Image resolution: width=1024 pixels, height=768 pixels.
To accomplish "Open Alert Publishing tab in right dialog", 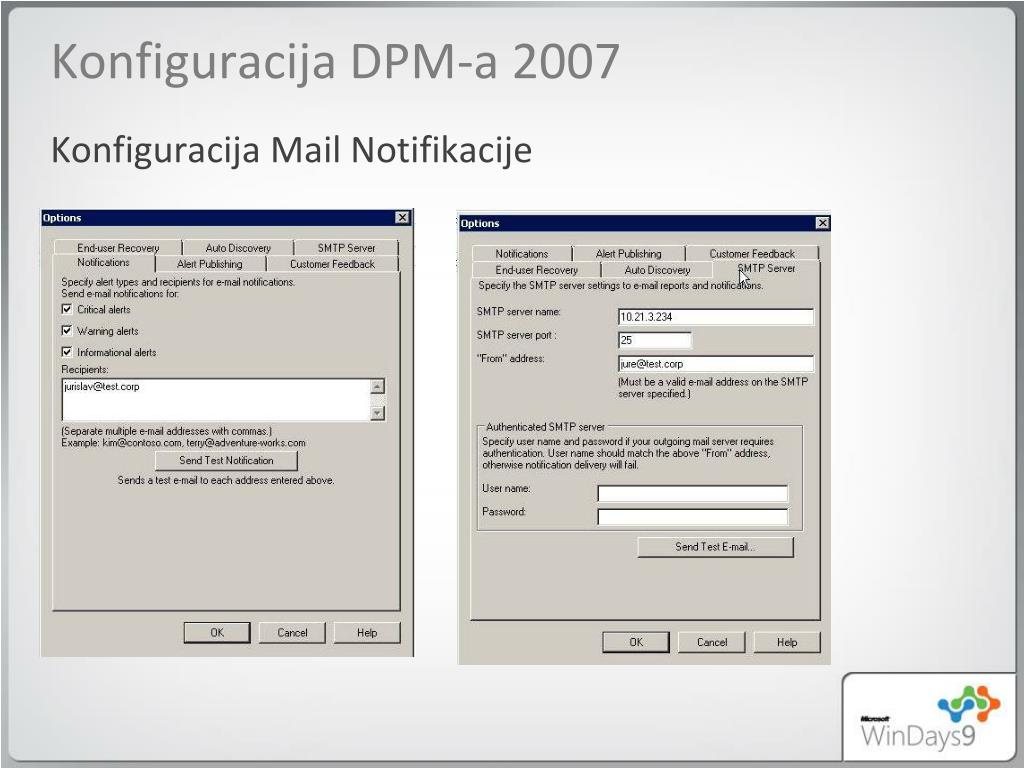I will coord(628,253).
